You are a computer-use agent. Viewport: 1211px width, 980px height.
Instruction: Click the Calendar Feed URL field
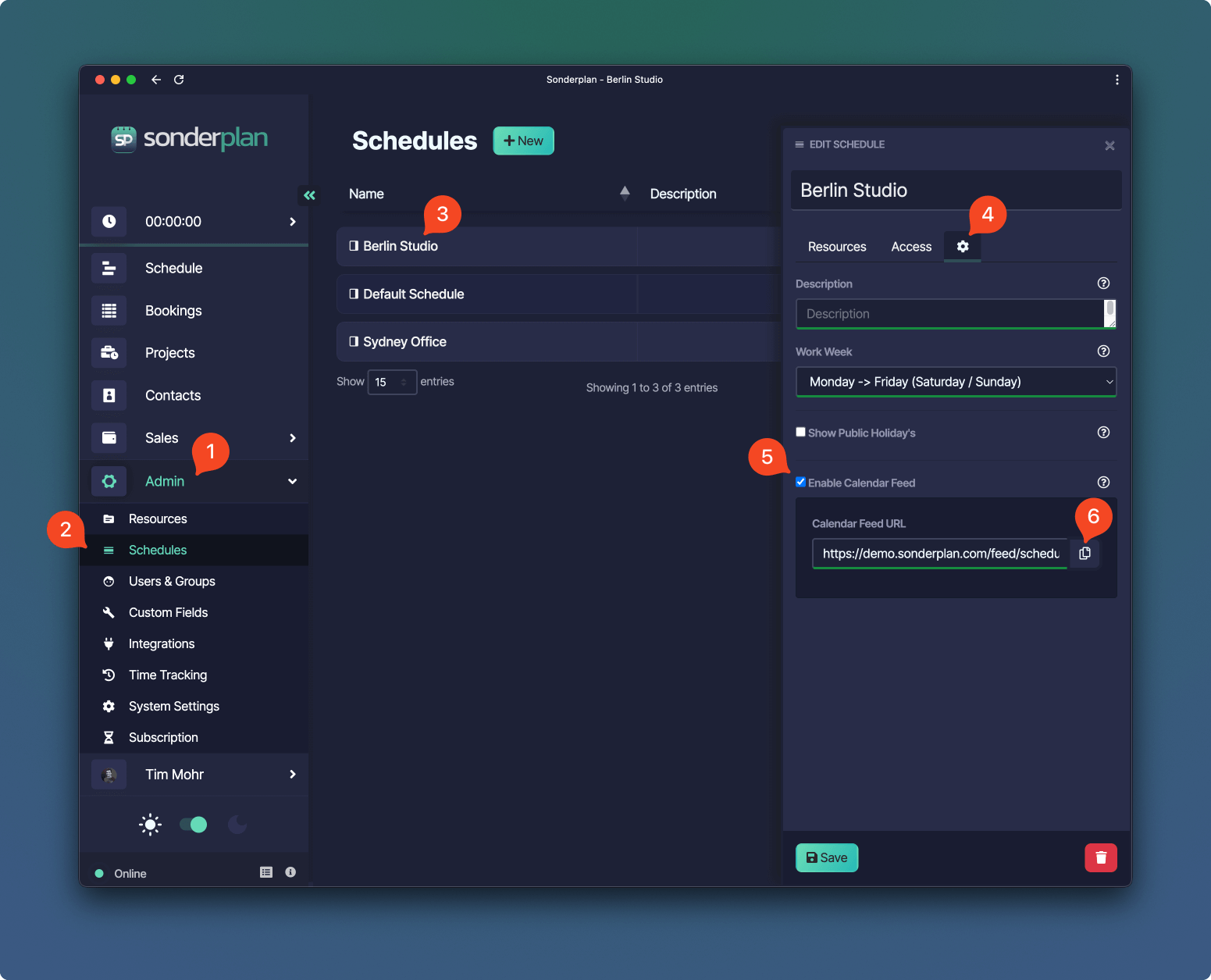click(940, 554)
